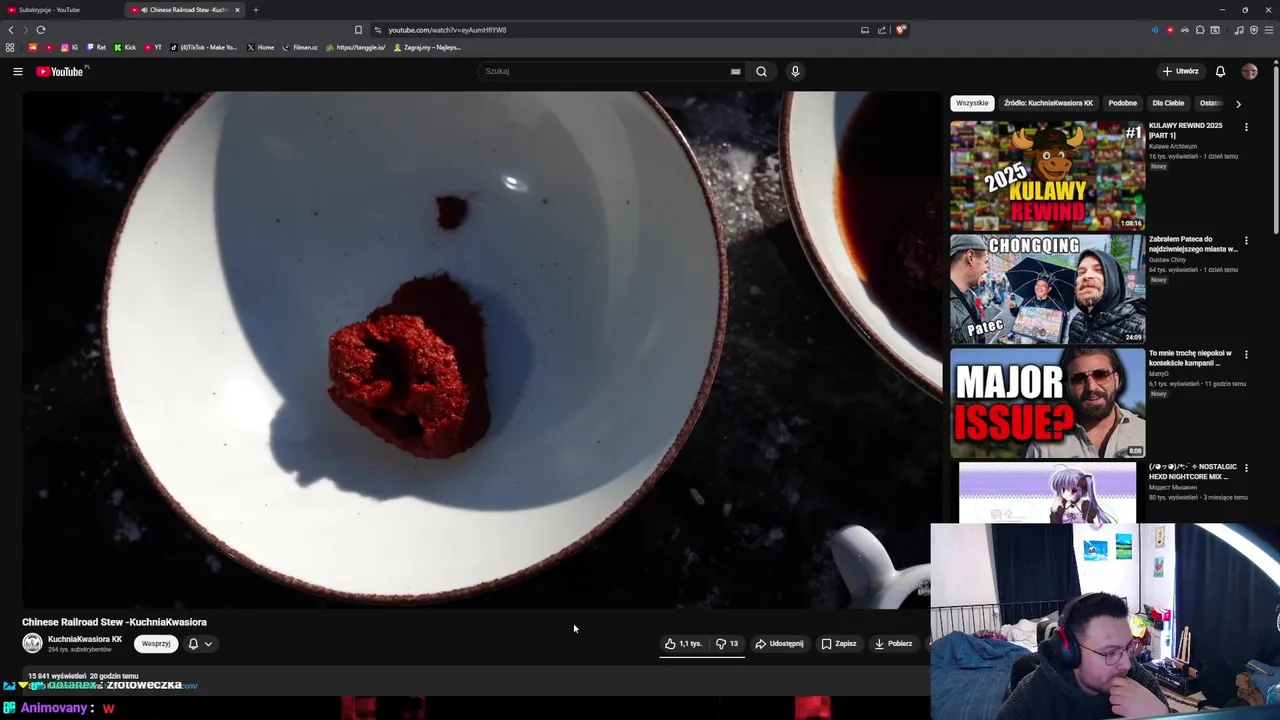The width and height of the screenshot is (1280, 720).
Task: Open KuchniaKwasiora KK channel name link
Action: pos(85,639)
